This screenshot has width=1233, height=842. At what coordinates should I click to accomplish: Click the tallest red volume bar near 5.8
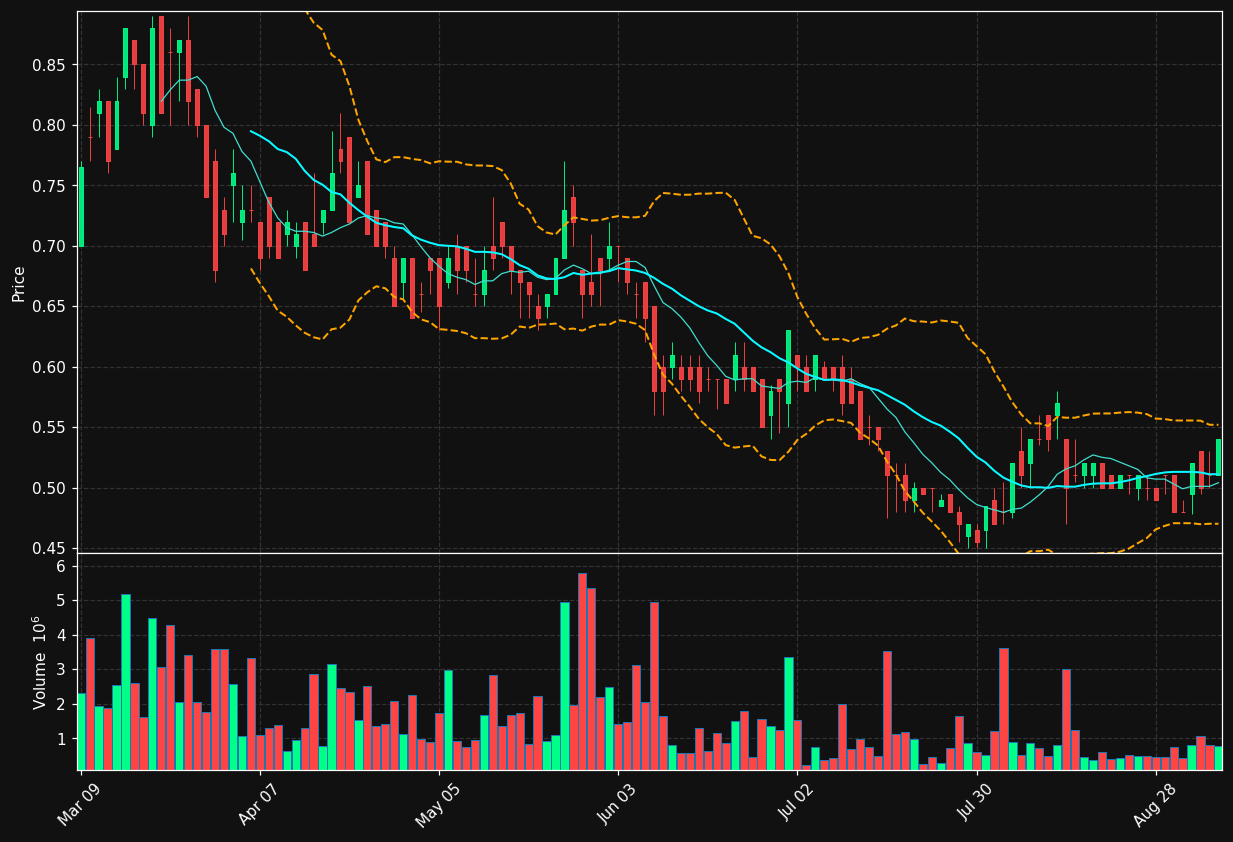(x=582, y=671)
